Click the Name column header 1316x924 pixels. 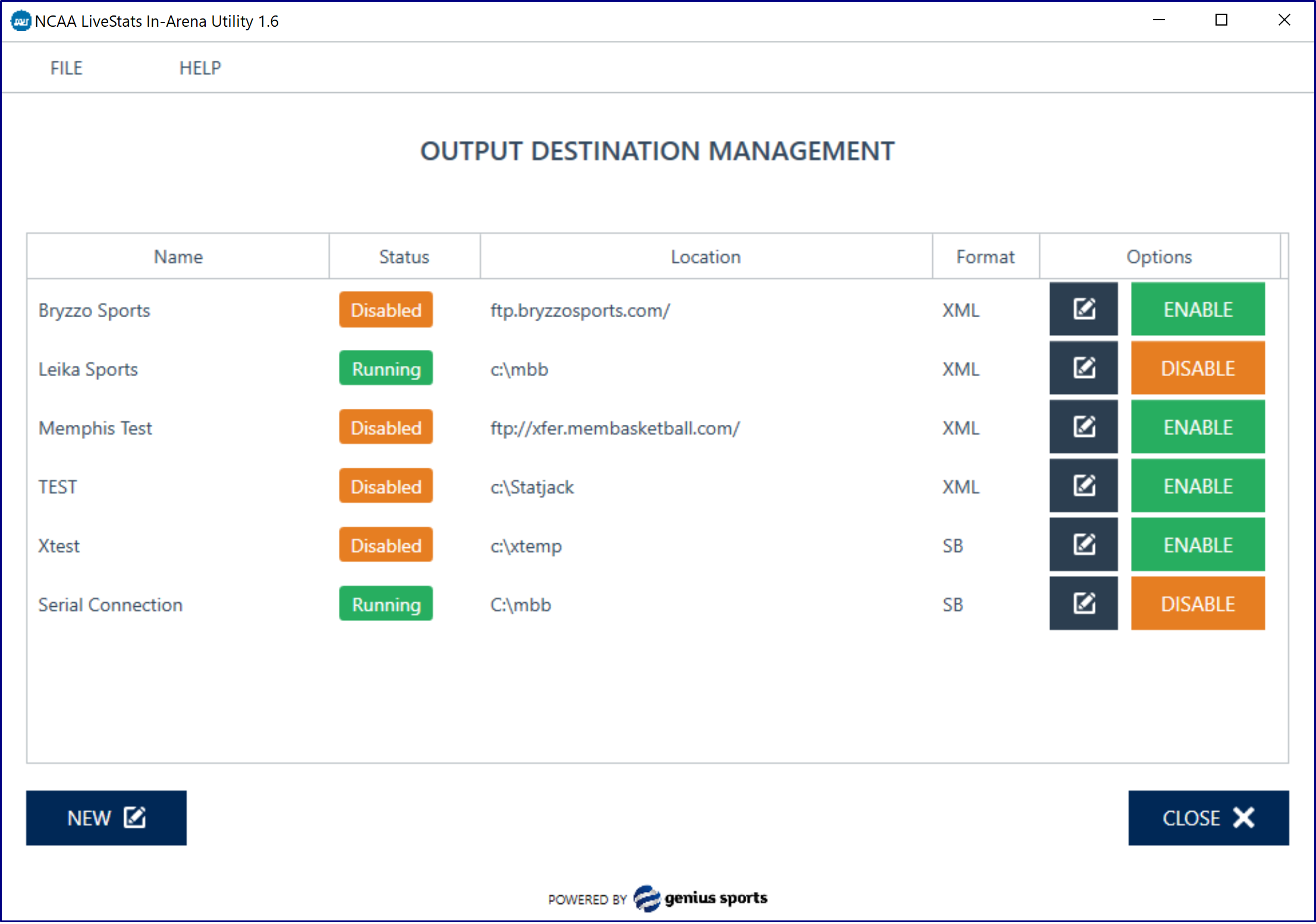pos(178,256)
